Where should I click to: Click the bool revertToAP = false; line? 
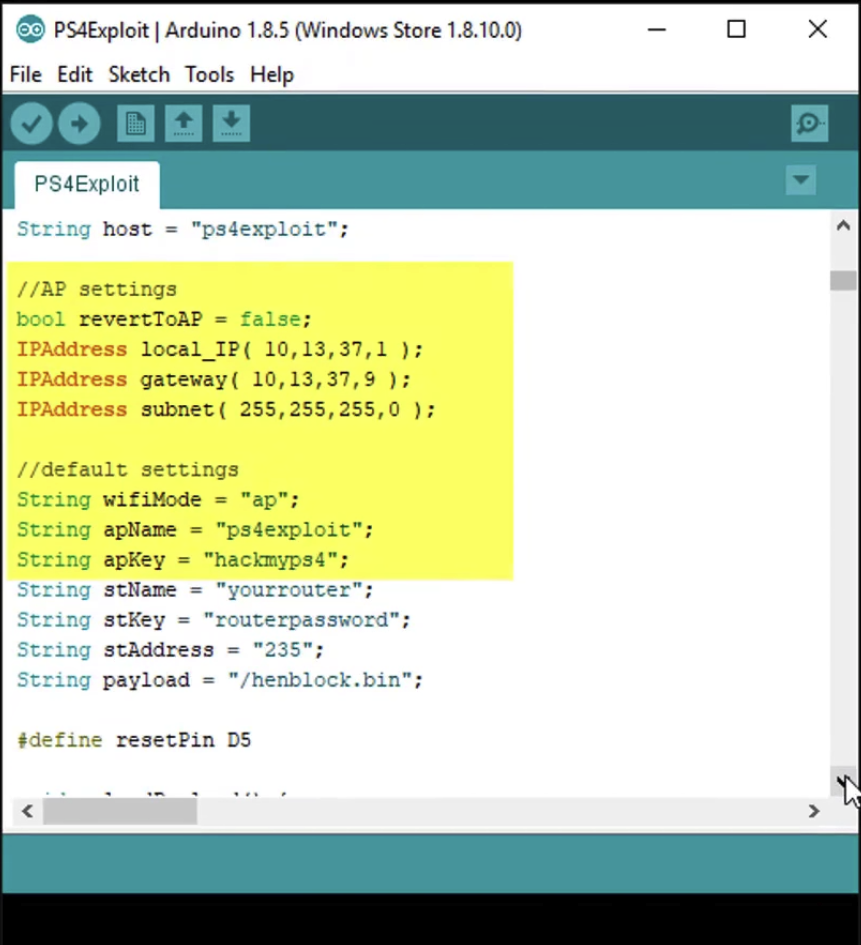(164, 319)
